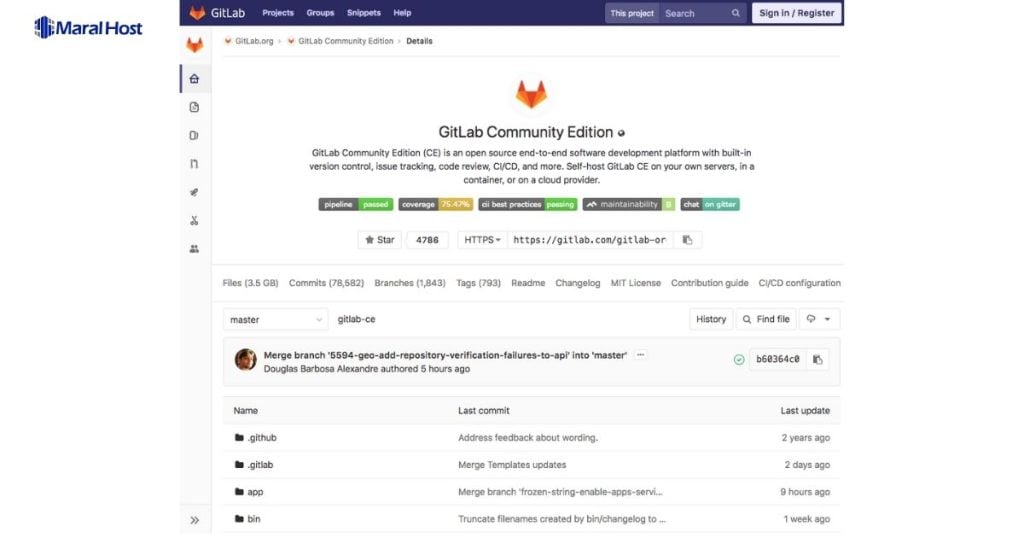Open the .github folder

pos(261,438)
